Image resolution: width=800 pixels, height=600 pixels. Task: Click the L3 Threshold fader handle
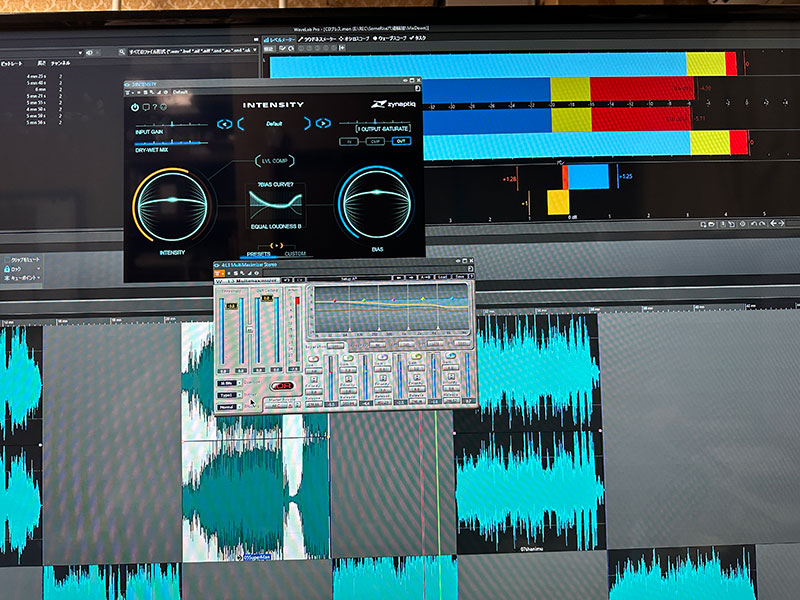(232, 306)
